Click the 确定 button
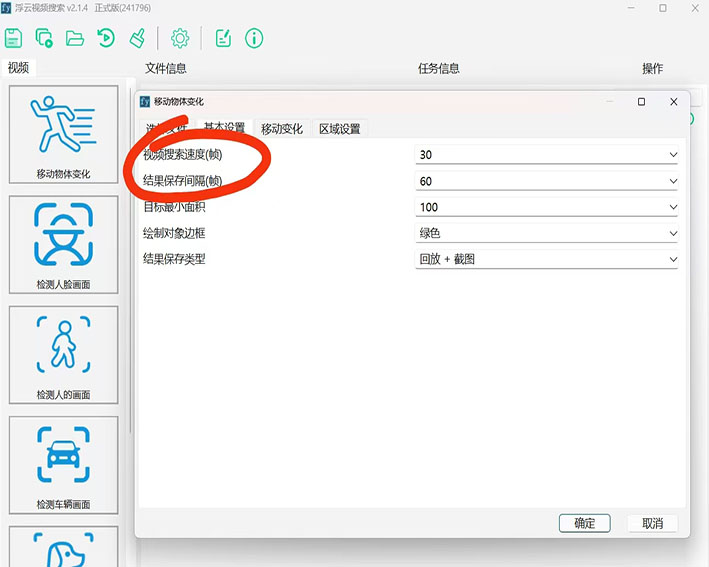Image resolution: width=709 pixels, height=567 pixels. (585, 523)
